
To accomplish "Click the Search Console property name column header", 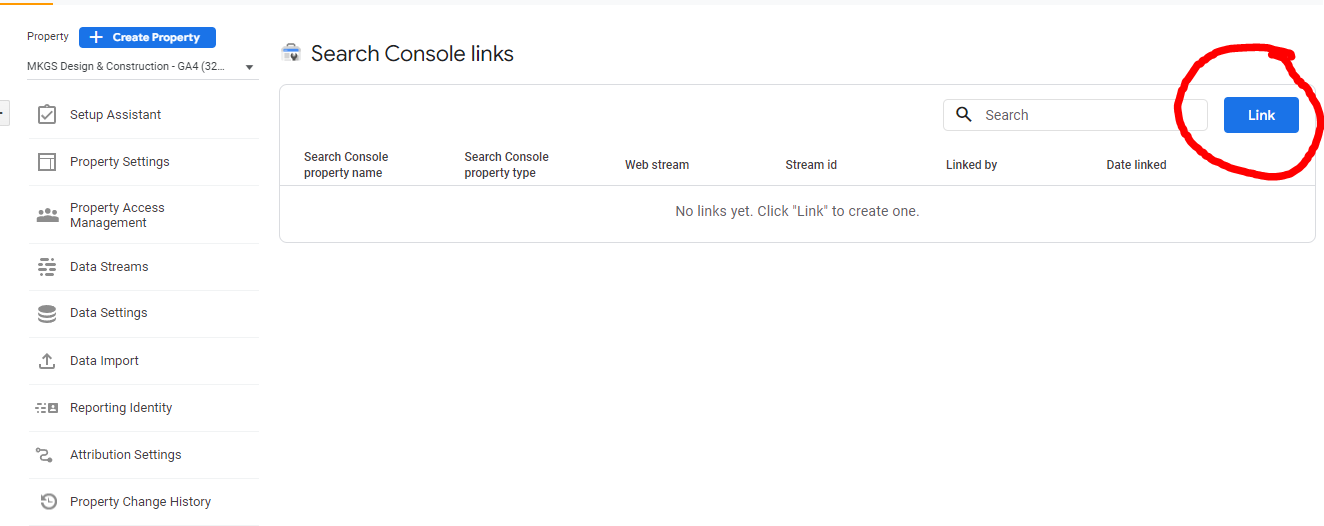I will point(346,165).
